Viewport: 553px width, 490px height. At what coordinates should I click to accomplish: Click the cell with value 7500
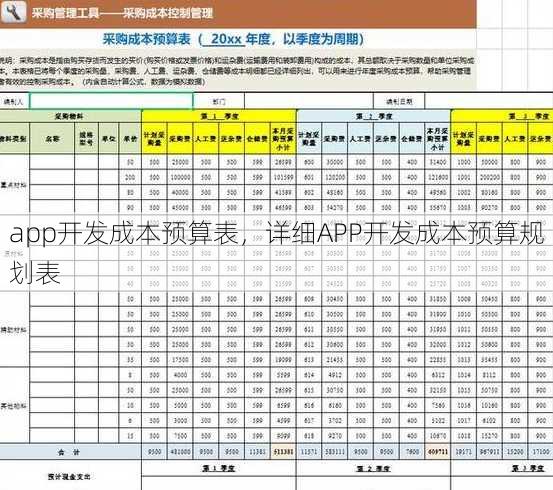click(180, 436)
